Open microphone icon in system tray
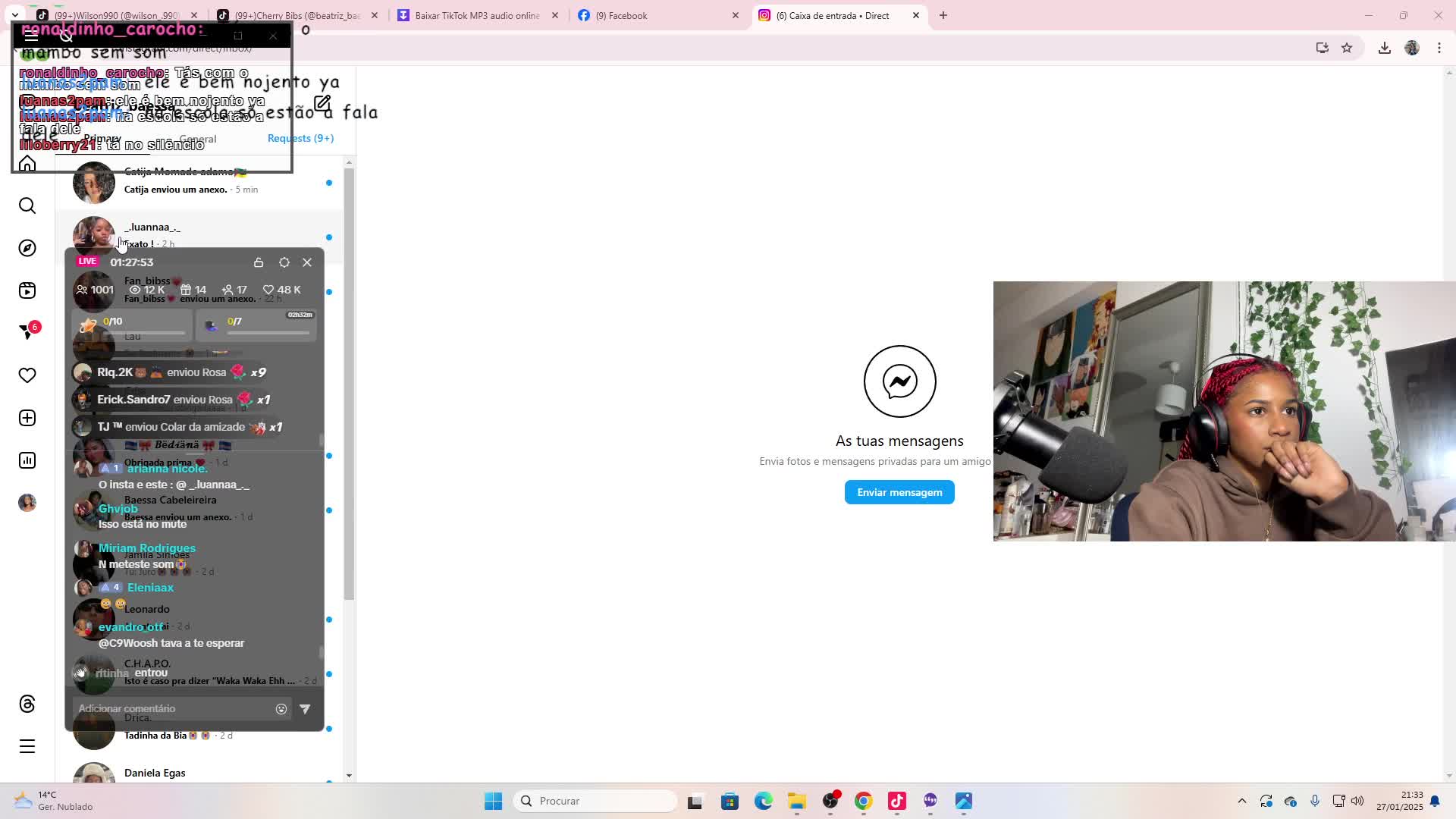 point(1315,801)
